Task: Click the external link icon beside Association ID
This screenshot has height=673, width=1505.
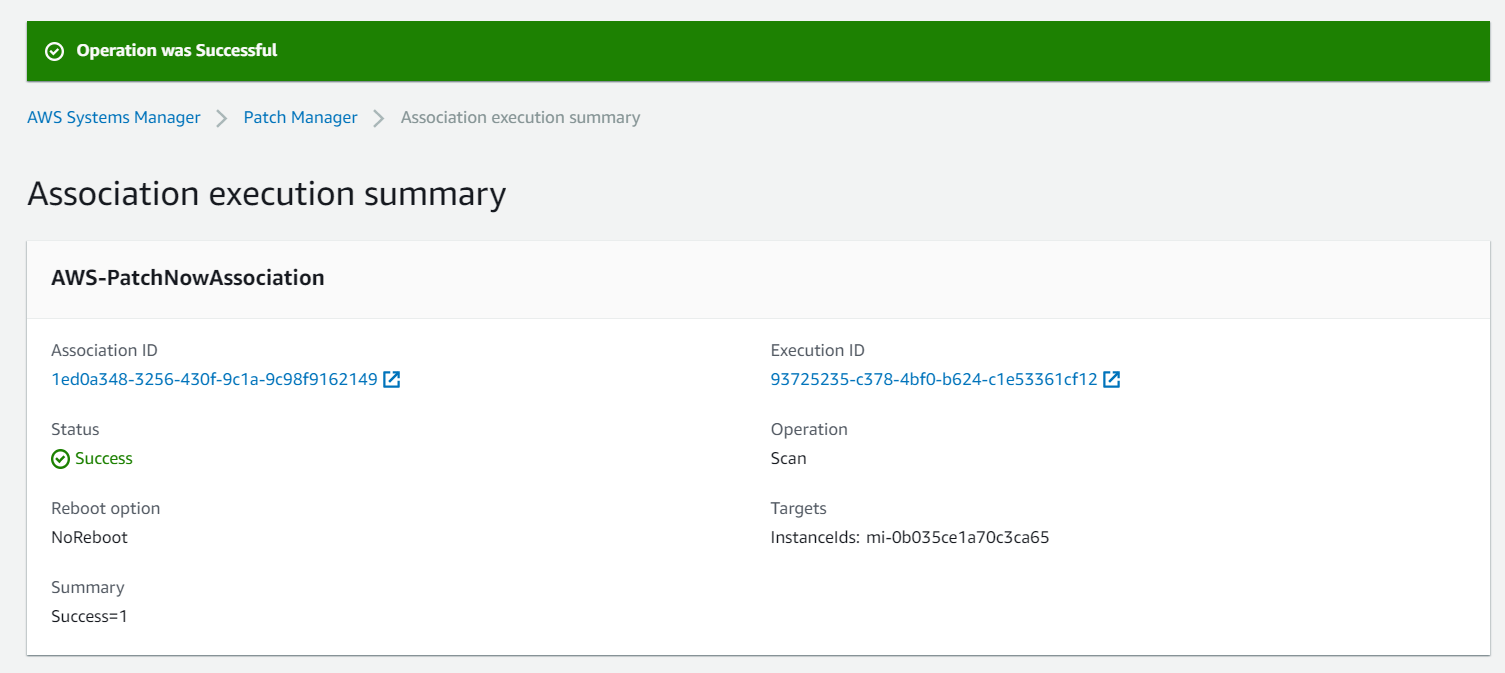Action: (x=392, y=379)
